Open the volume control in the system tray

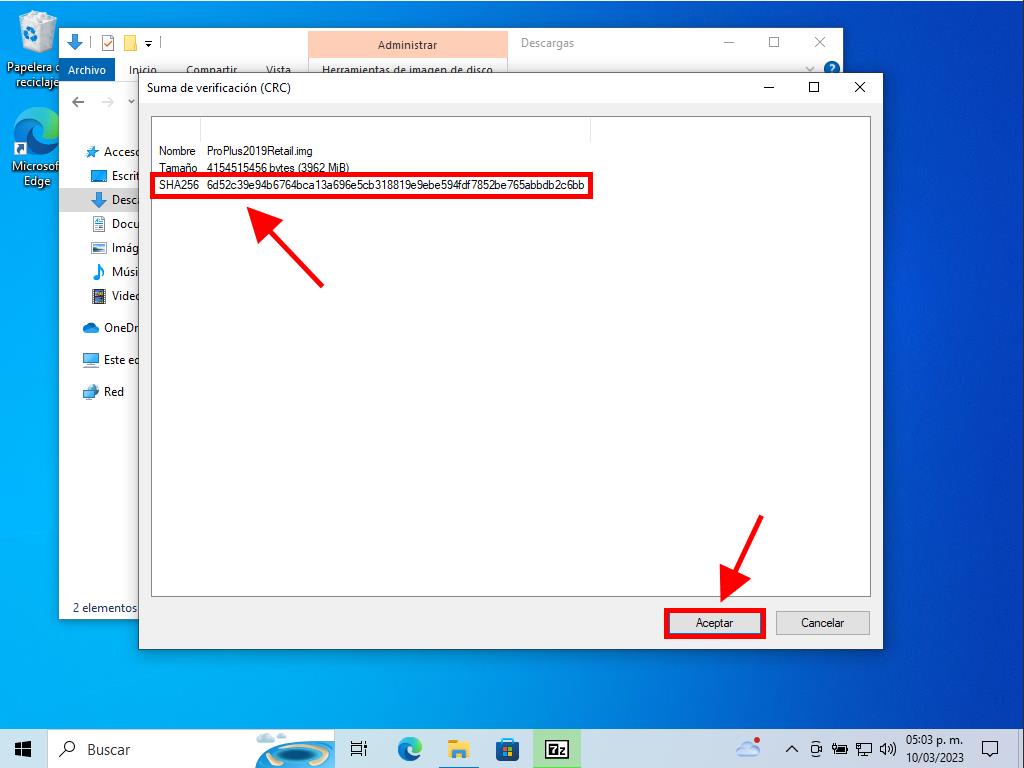[x=887, y=749]
